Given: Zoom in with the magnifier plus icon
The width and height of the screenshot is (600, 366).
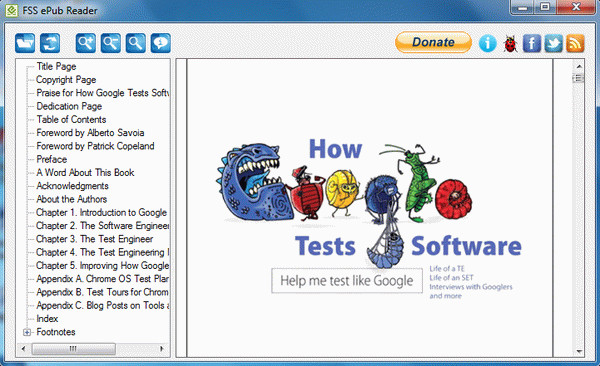Looking at the screenshot, I should click(86, 43).
